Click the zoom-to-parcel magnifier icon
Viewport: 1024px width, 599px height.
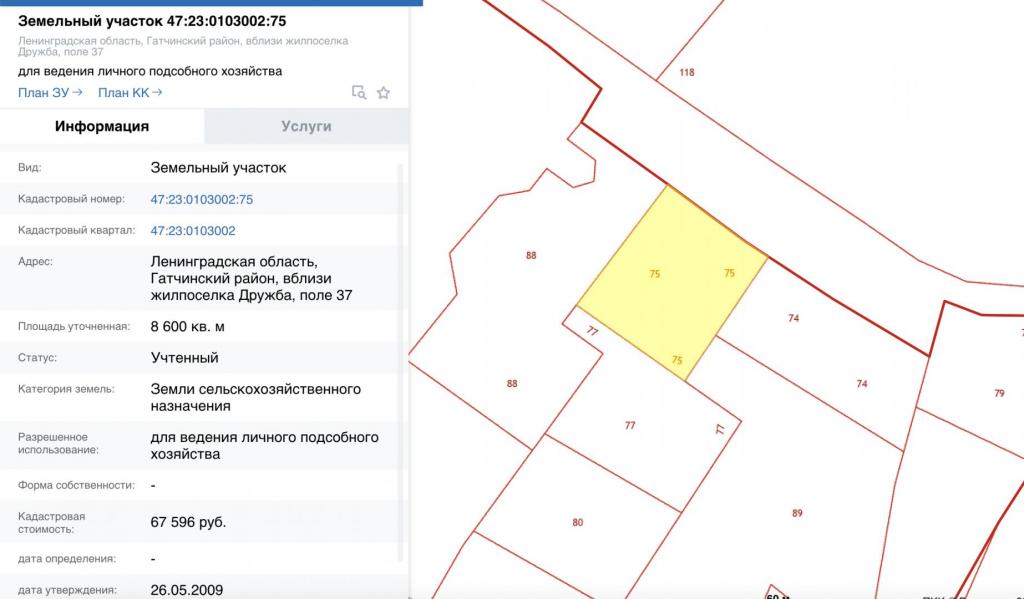point(359,93)
